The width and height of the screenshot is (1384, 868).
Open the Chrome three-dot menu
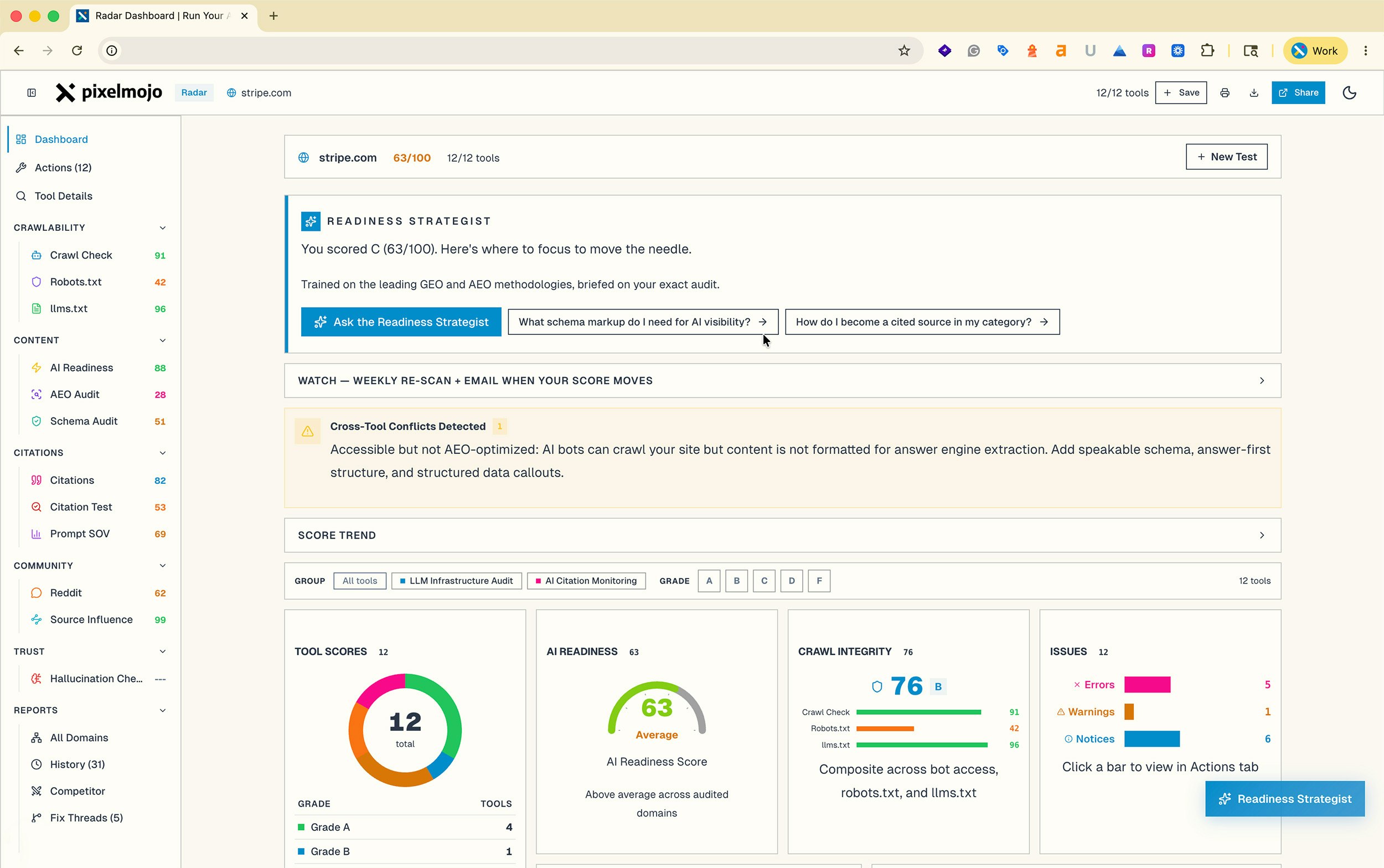(1366, 50)
